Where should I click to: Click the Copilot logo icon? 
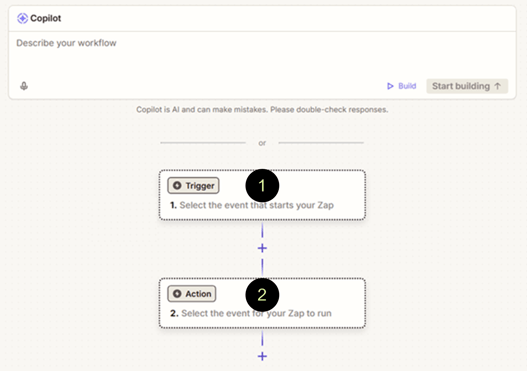coord(23,18)
